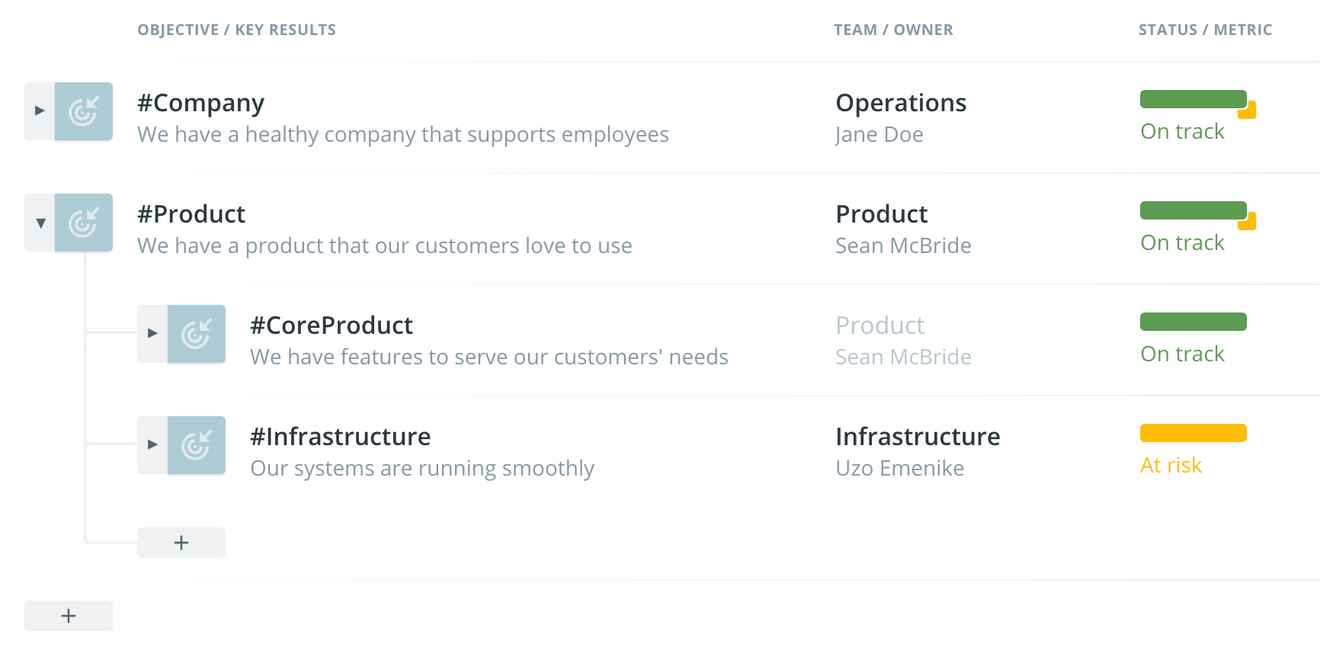This screenshot has height=657, width=1320.
Task: Click the #CoreProduct On track status
Action: tap(1182, 354)
